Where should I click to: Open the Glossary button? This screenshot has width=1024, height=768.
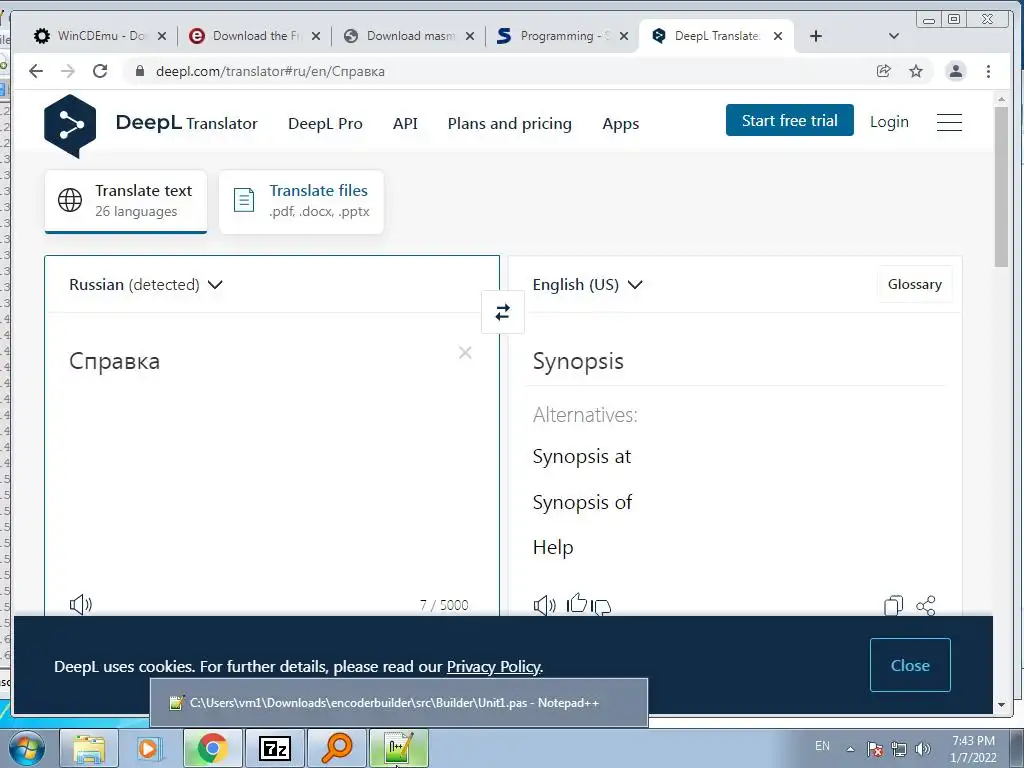pyautogui.click(x=914, y=284)
